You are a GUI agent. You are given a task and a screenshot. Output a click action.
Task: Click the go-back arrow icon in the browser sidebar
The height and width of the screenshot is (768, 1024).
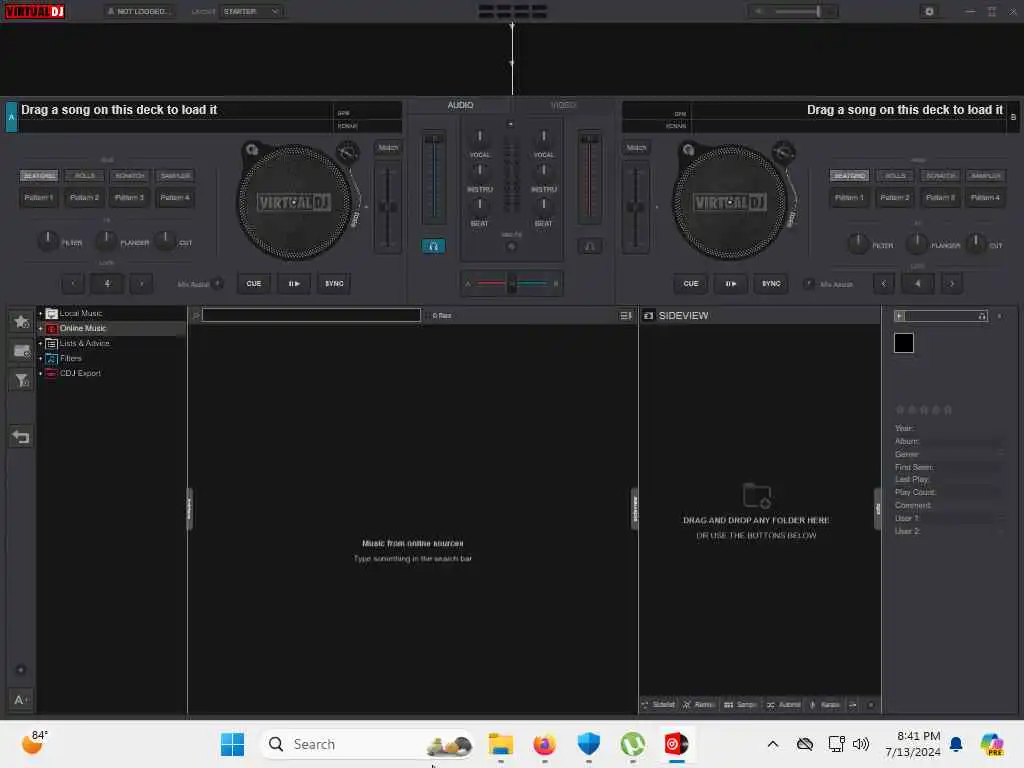(21, 437)
